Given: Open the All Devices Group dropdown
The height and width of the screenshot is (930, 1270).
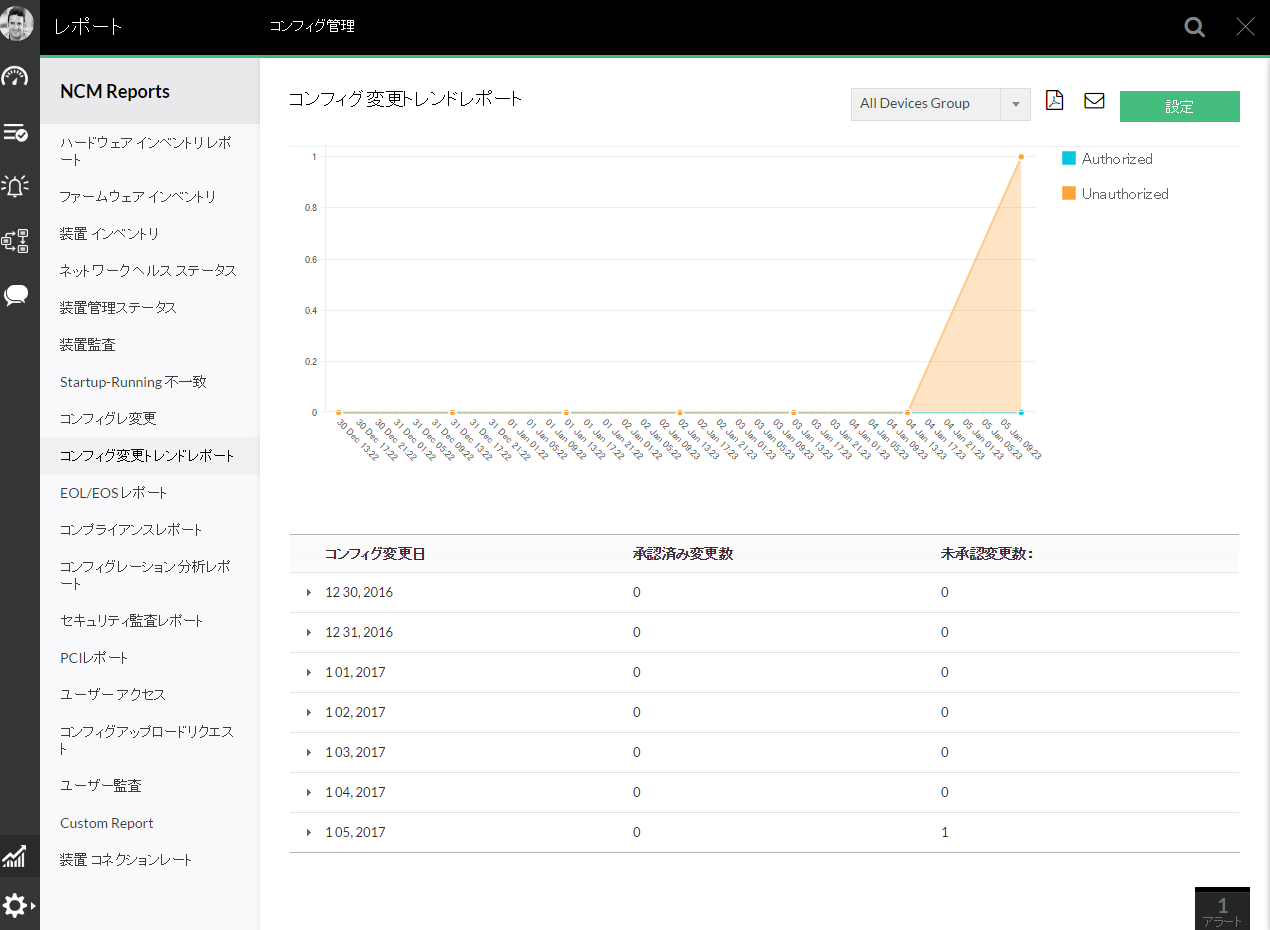Looking at the screenshot, I should [940, 104].
